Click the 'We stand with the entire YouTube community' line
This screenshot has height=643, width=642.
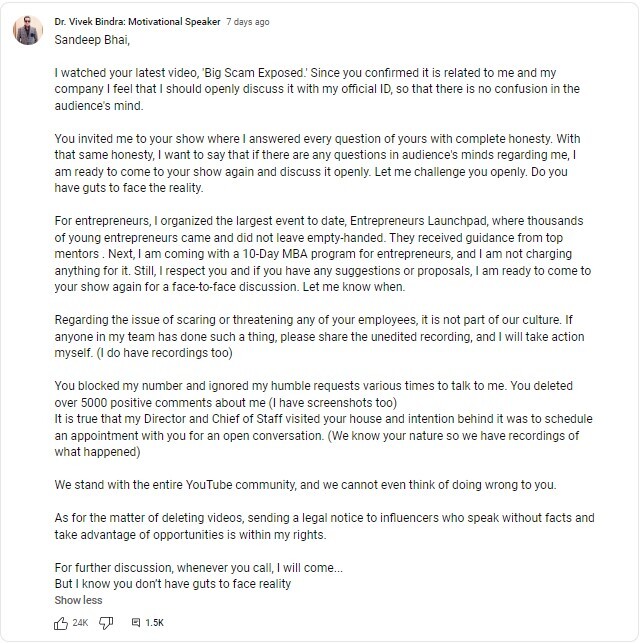[305, 485]
